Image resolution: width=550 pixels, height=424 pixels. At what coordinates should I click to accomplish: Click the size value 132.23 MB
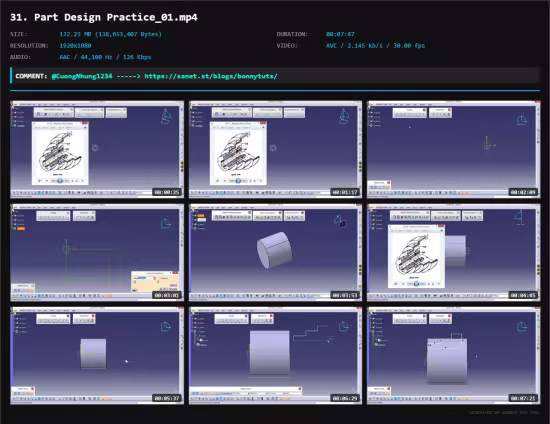[x=110, y=34]
